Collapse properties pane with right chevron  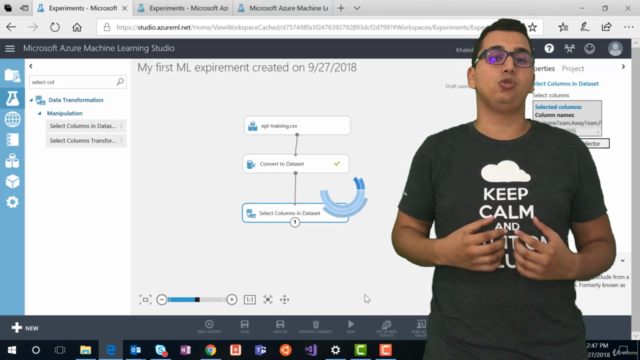[x=623, y=67]
